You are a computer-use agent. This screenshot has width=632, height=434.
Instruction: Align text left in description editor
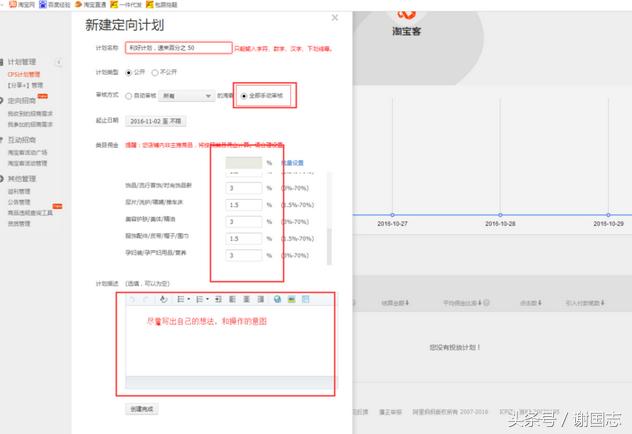point(233,299)
